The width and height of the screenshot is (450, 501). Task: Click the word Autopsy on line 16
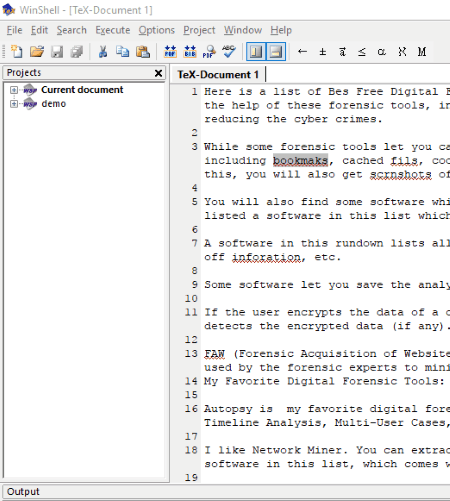pyautogui.click(x=228, y=409)
